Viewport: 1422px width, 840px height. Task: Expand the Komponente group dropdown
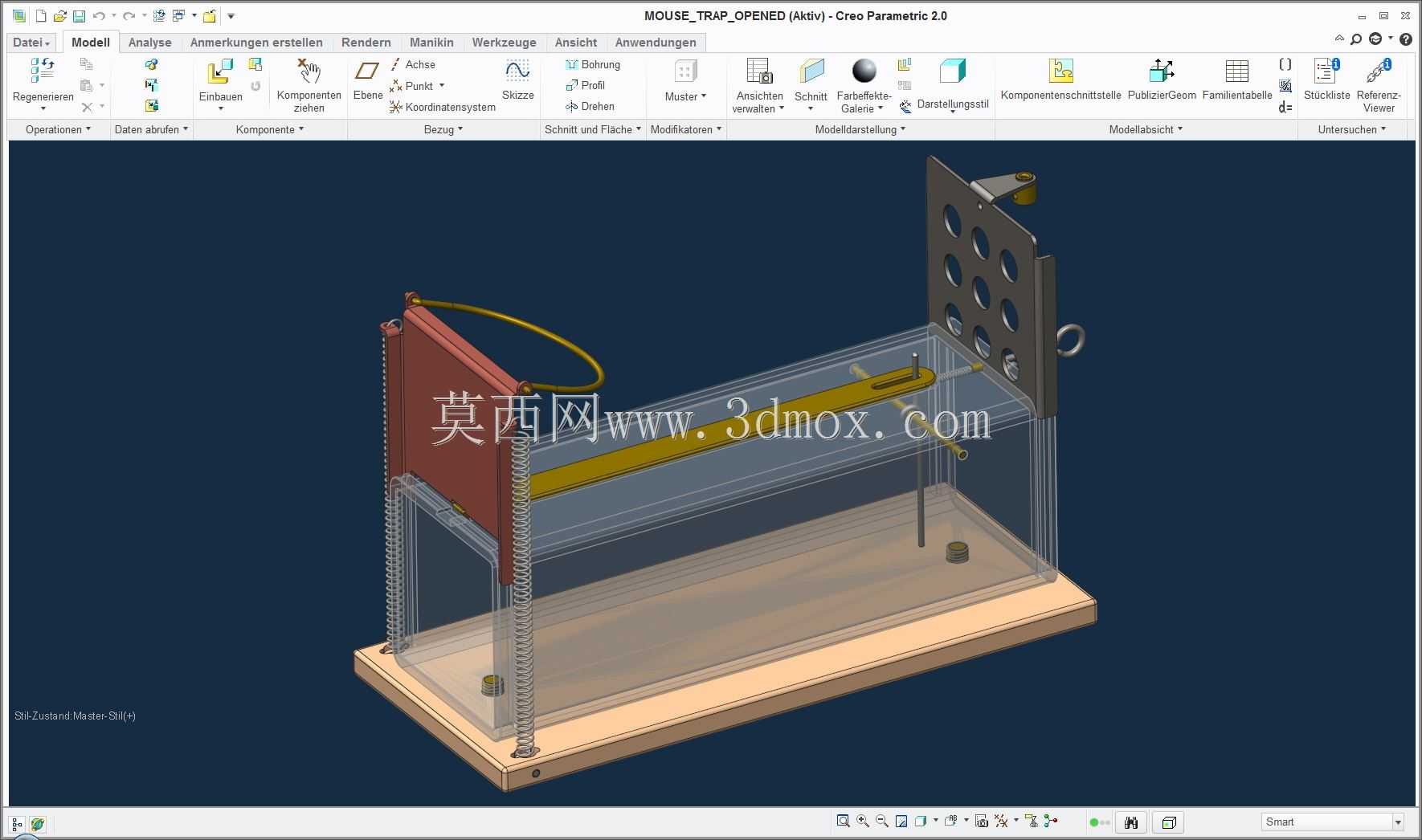tap(270, 129)
